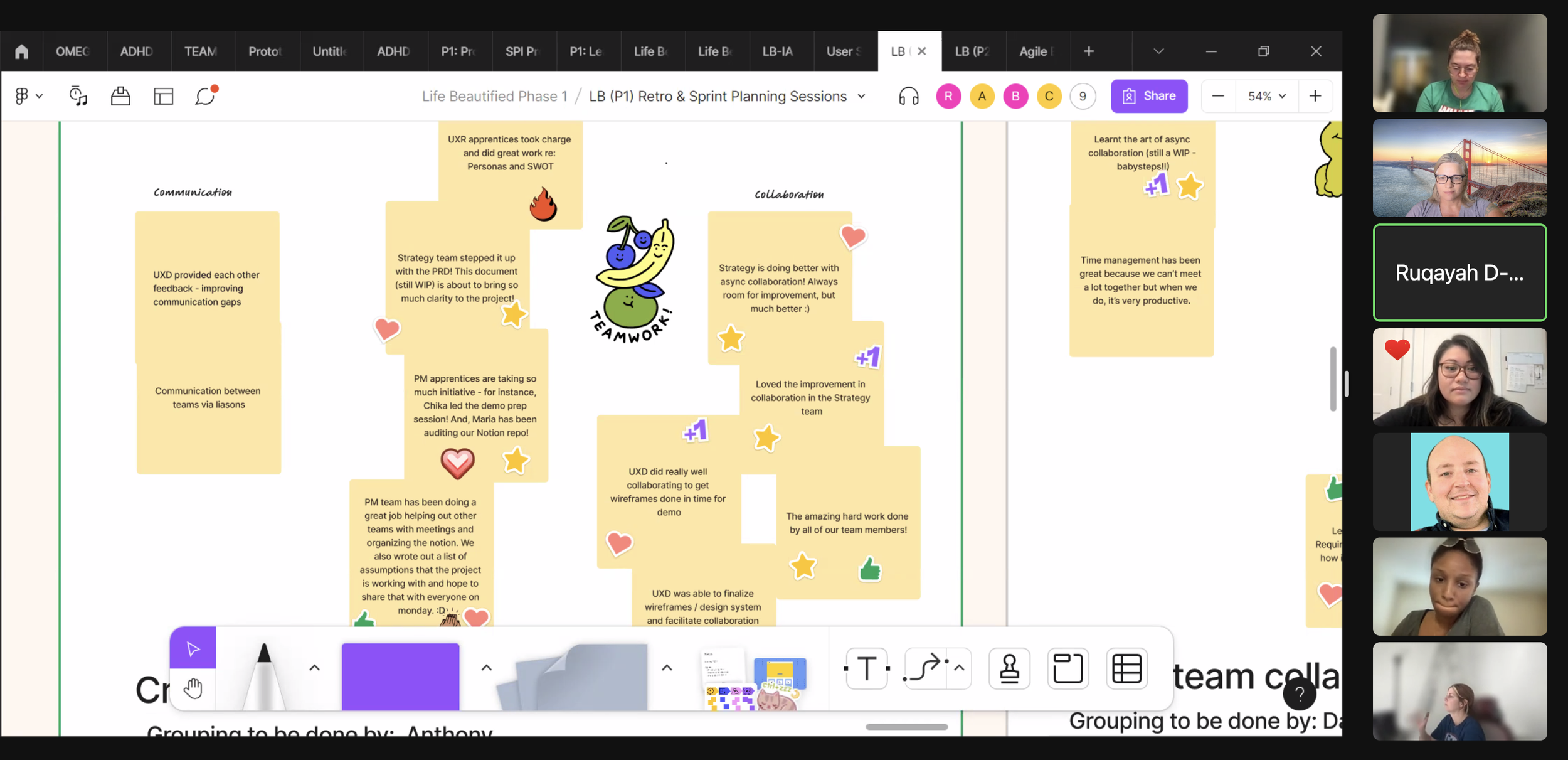
Task: Insert a Table from toolbar
Action: 1126,668
